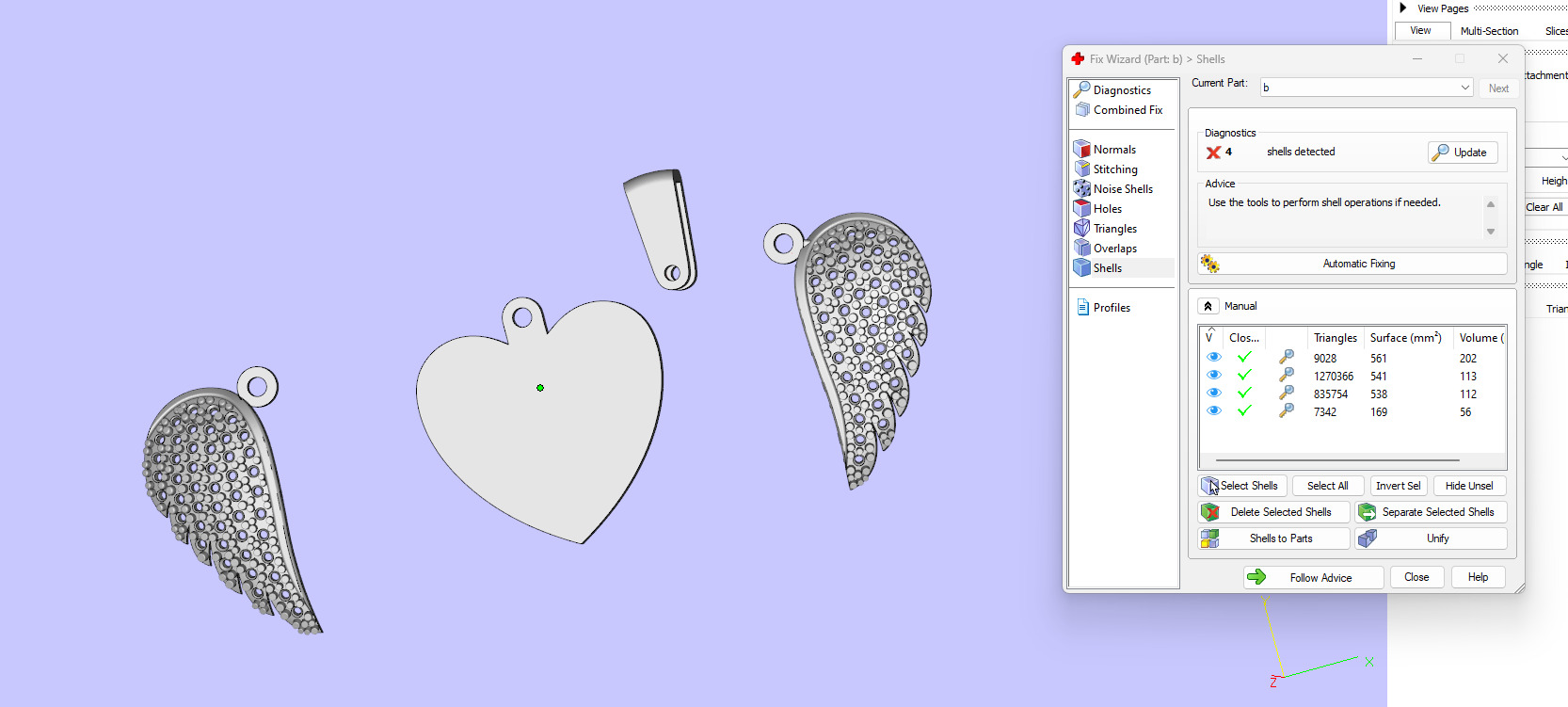Screen dimensions: 1568x707
Task: Toggle visibility of the 1270366-triangle shell
Action: 1214,376
